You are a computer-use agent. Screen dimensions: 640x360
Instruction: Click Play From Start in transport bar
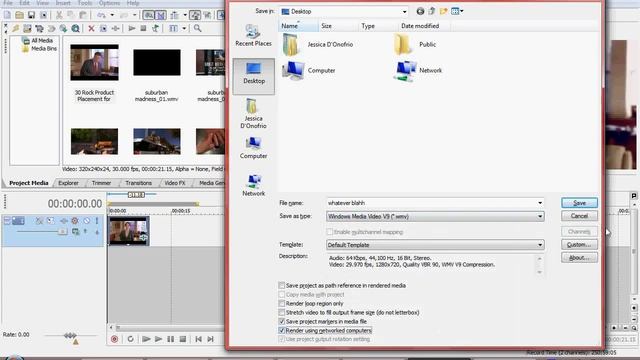146,339
